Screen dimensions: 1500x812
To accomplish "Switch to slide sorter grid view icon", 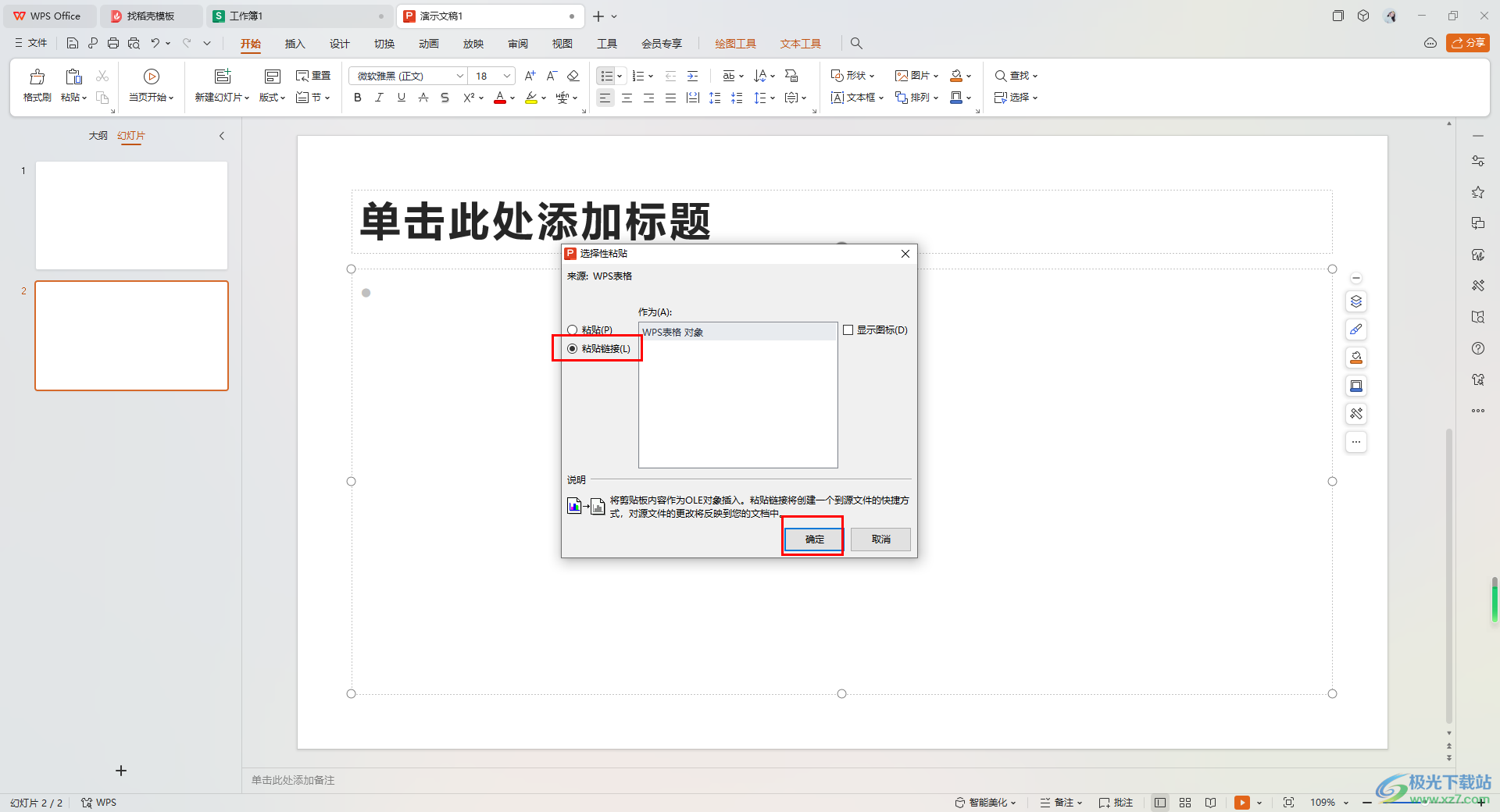I will [x=1185, y=803].
